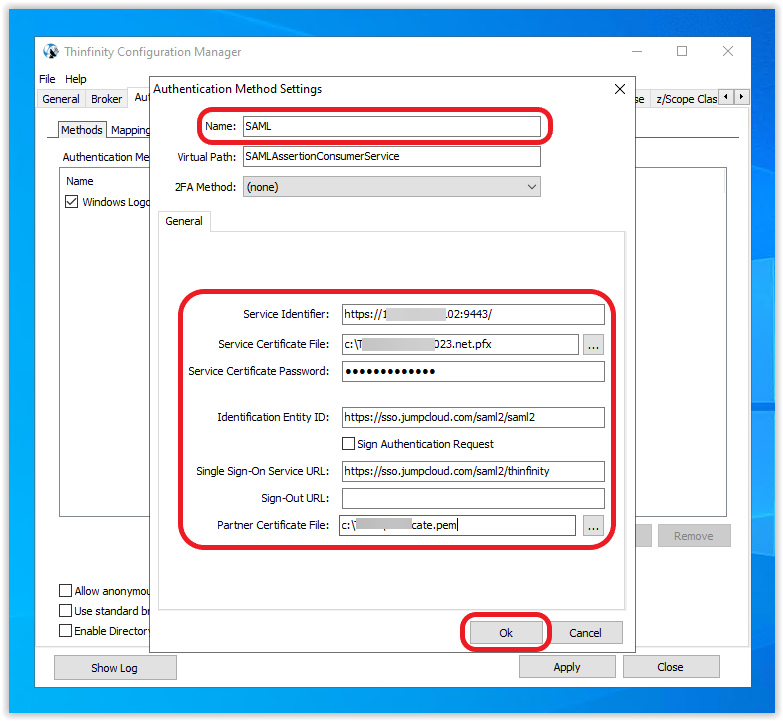Select the dialog's General tab

[184, 221]
